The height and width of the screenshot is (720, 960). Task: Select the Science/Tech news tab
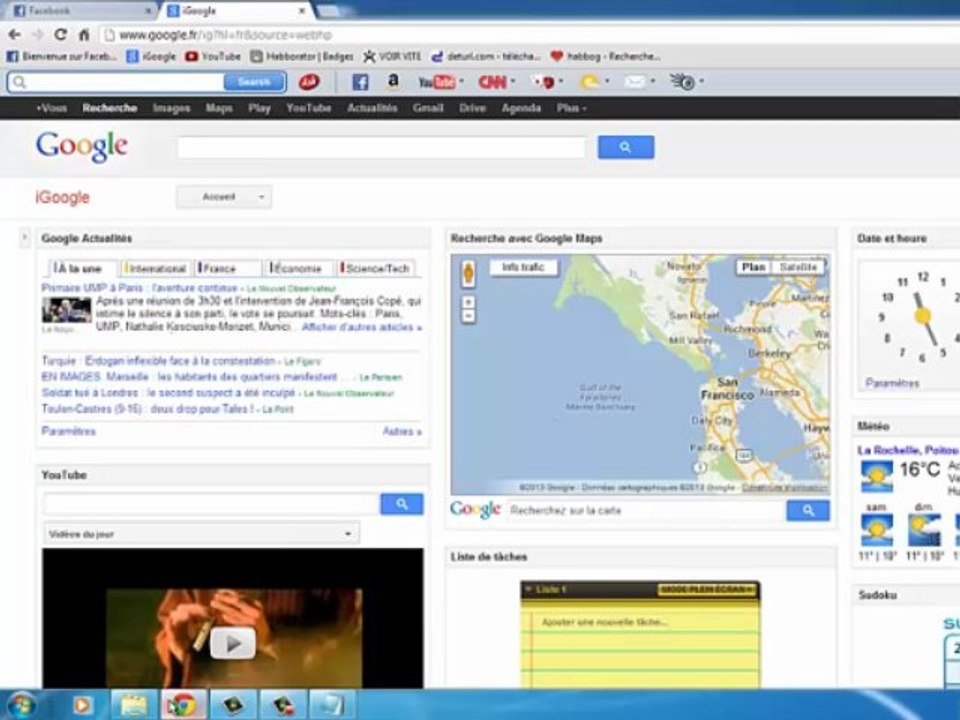[377, 268]
